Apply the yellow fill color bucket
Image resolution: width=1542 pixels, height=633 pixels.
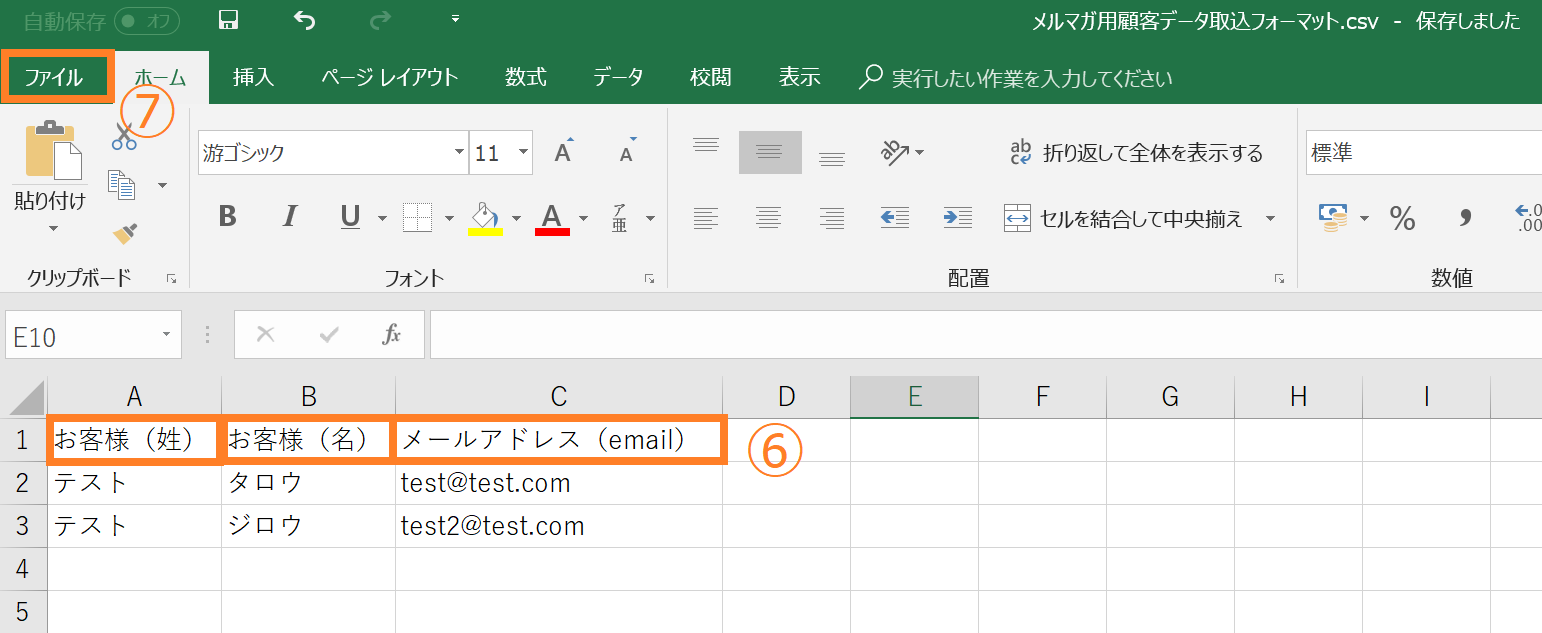pyautogui.click(x=485, y=217)
